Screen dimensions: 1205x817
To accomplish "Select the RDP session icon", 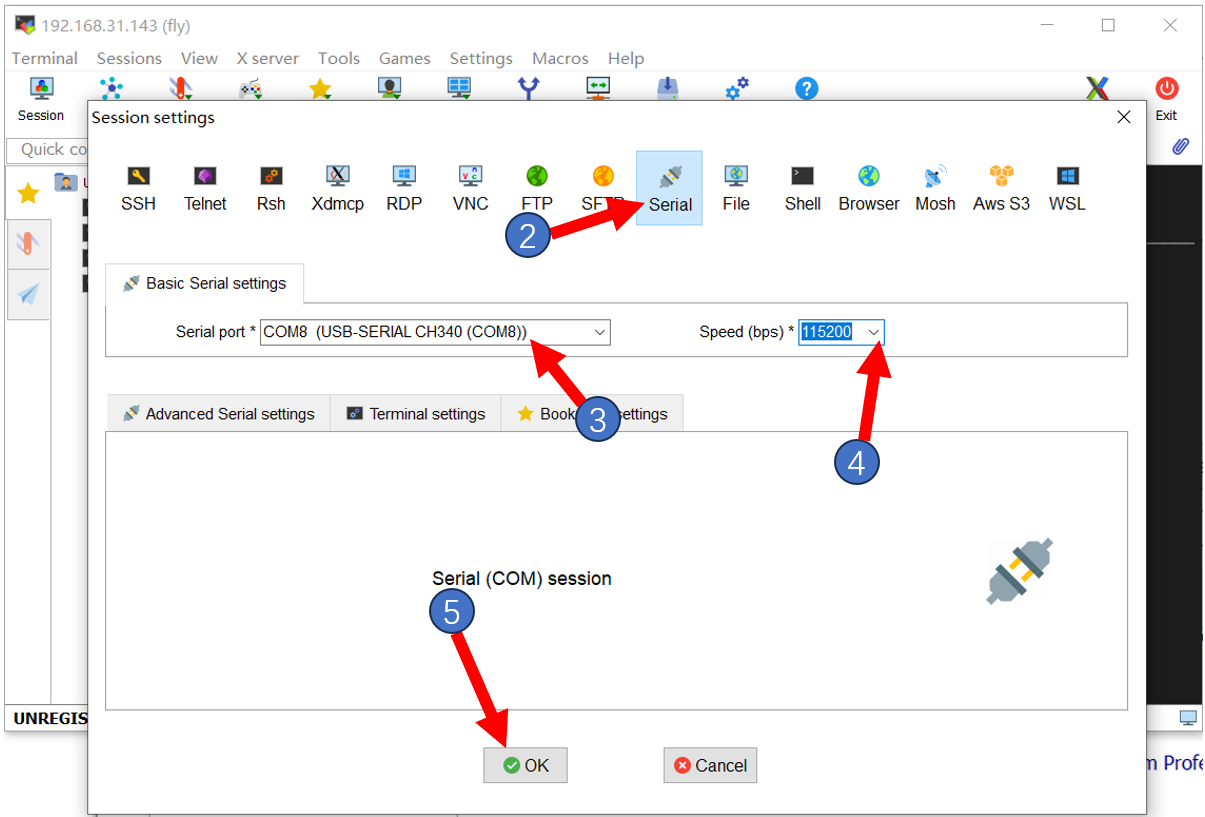I will (404, 188).
